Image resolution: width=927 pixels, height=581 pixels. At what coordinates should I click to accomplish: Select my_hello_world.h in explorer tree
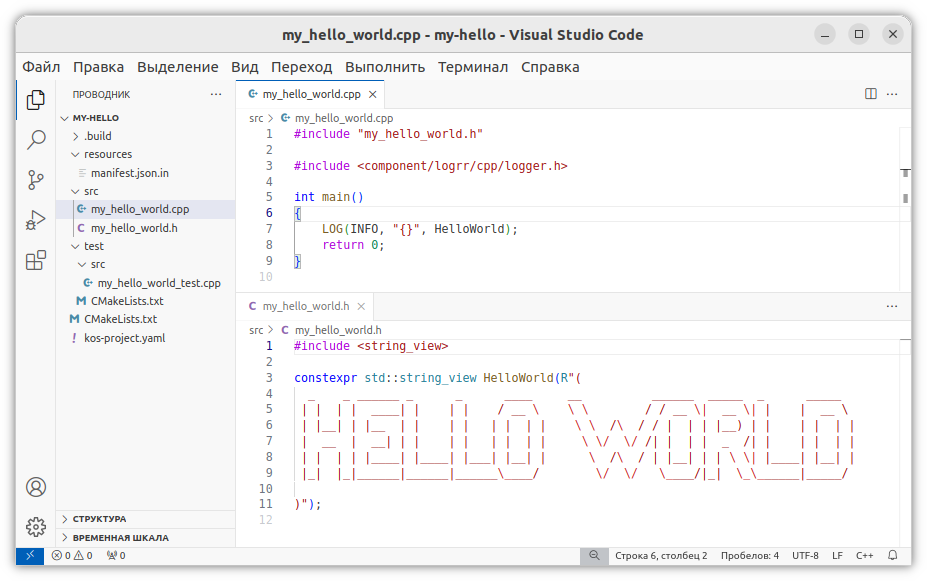click(x=134, y=228)
